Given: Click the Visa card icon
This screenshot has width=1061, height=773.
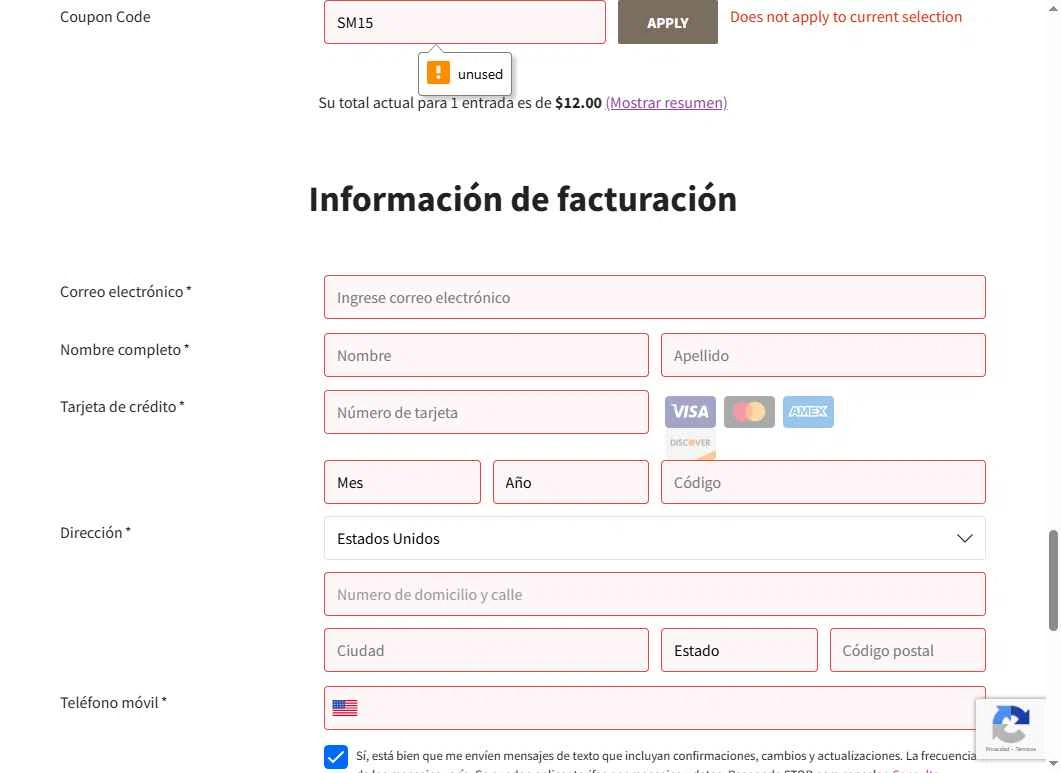Looking at the screenshot, I should (690, 412).
